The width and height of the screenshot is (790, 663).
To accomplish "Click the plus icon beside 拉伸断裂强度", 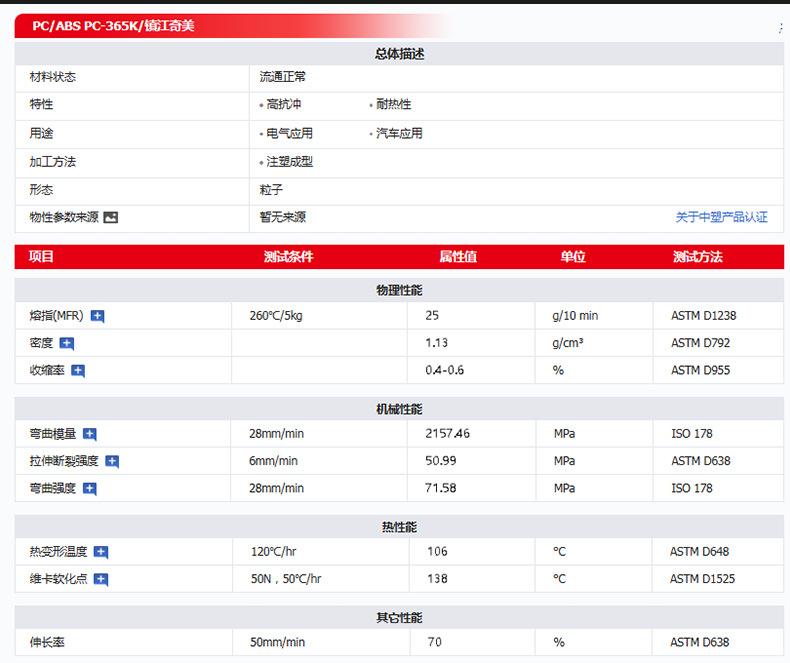I will pyautogui.click(x=112, y=461).
